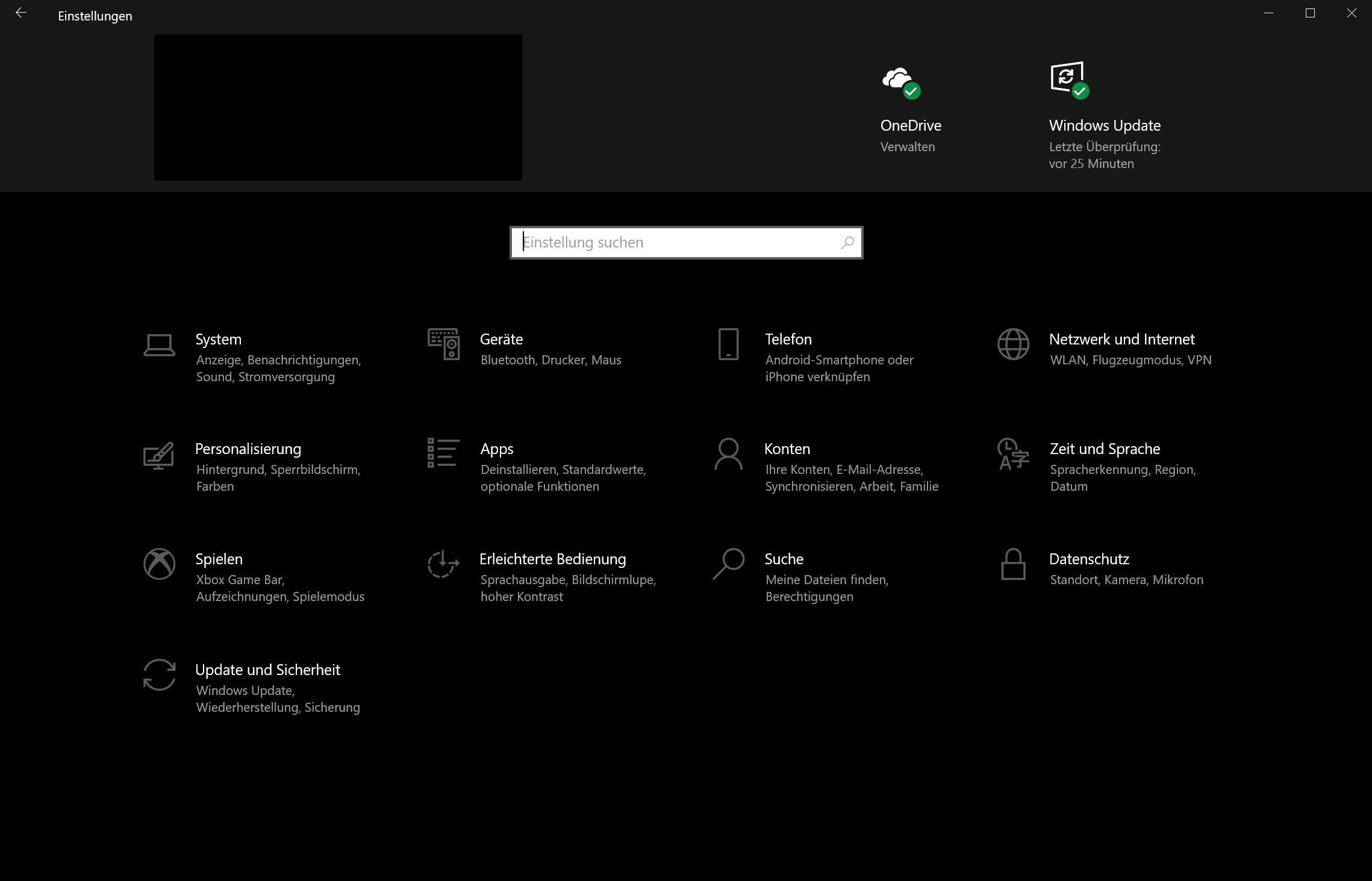Open the Spielen settings title

pyautogui.click(x=219, y=559)
